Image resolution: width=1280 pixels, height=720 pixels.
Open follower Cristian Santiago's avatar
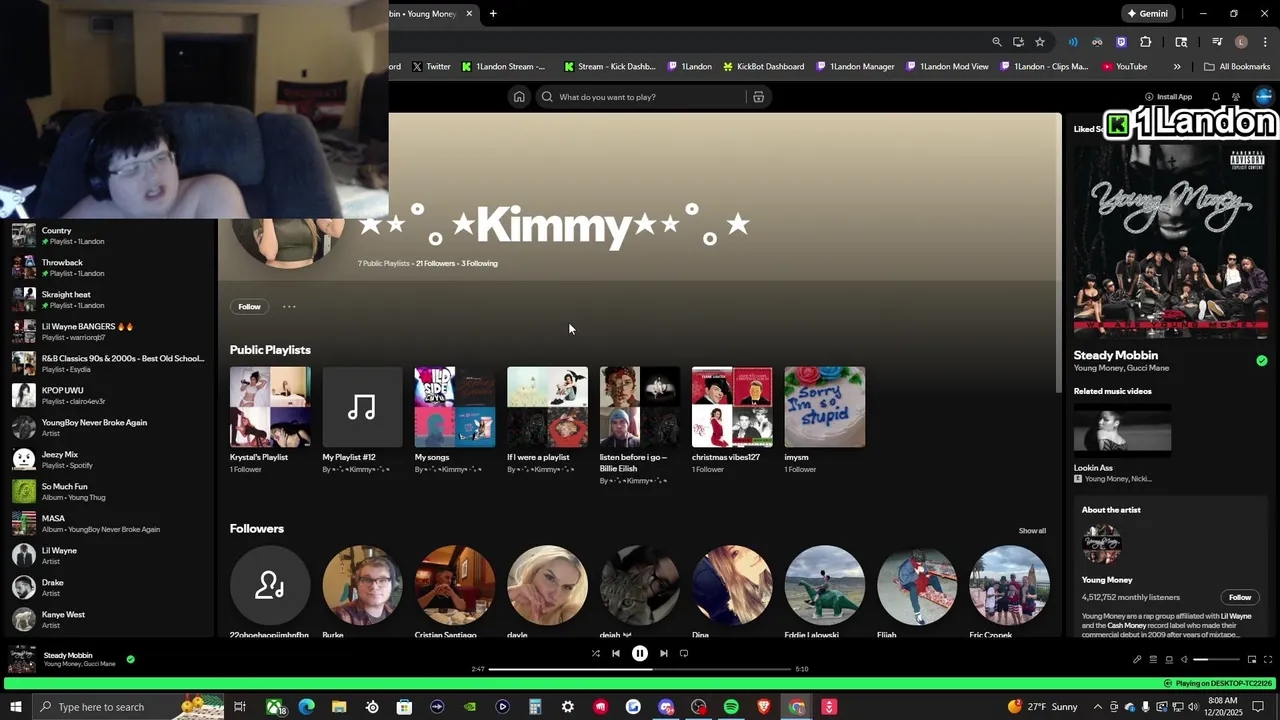click(455, 586)
